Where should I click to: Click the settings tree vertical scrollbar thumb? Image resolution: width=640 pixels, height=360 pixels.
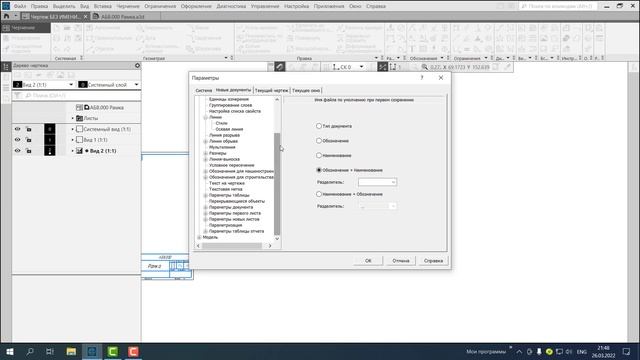point(277,184)
